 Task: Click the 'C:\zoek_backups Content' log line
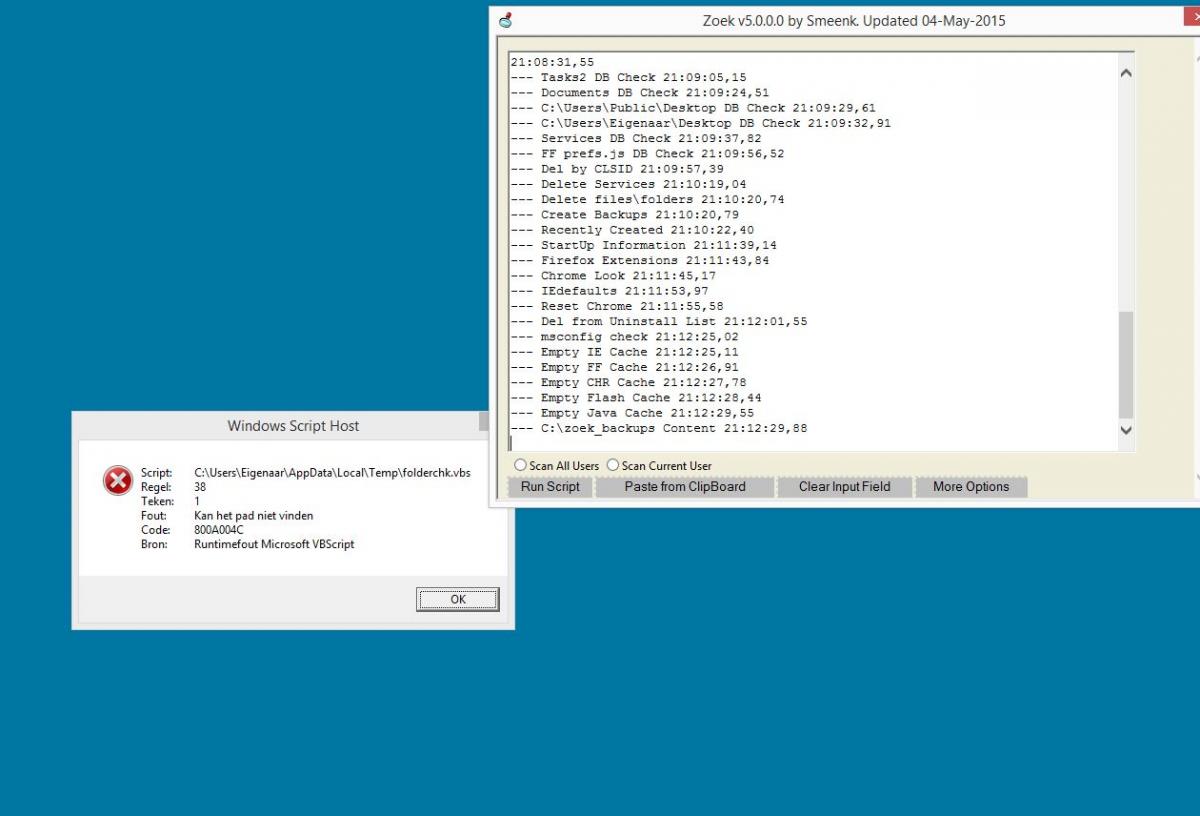click(659, 428)
